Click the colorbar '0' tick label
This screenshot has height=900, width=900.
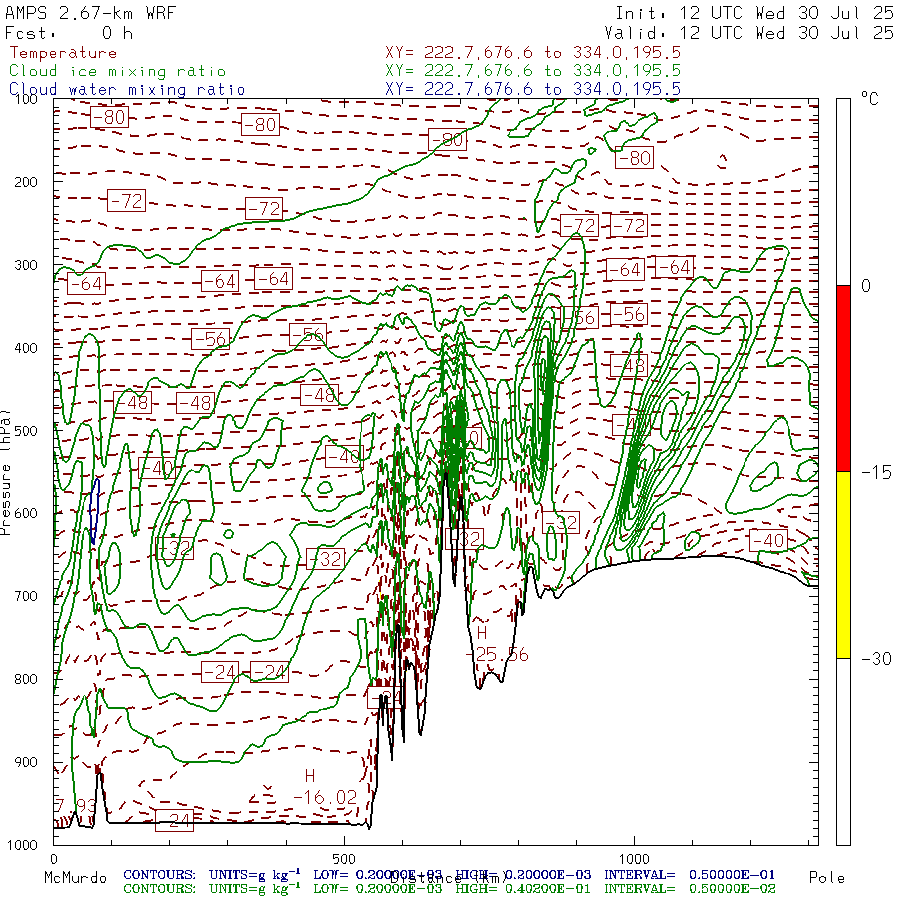[x=866, y=286]
